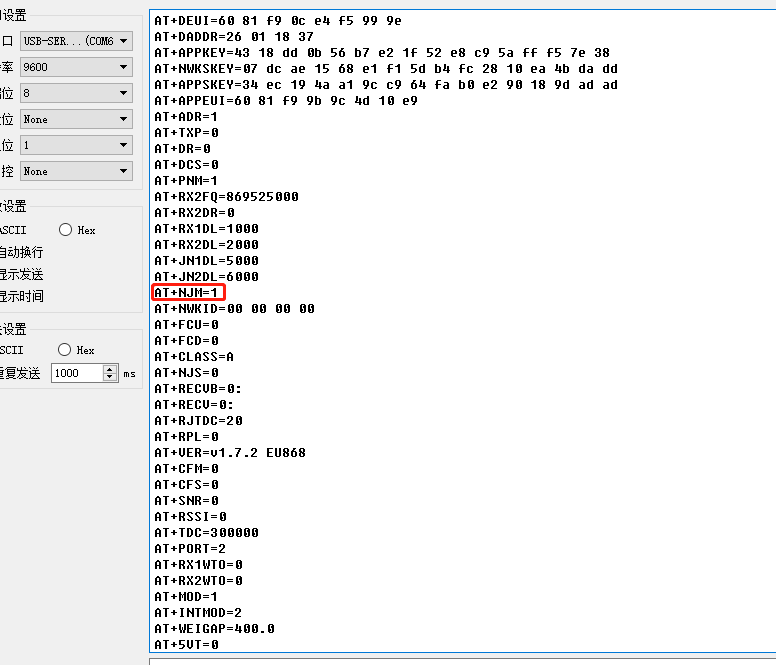The image size is (776, 665).
Task: Click the AT+PNM=1 line
Action: point(186,181)
